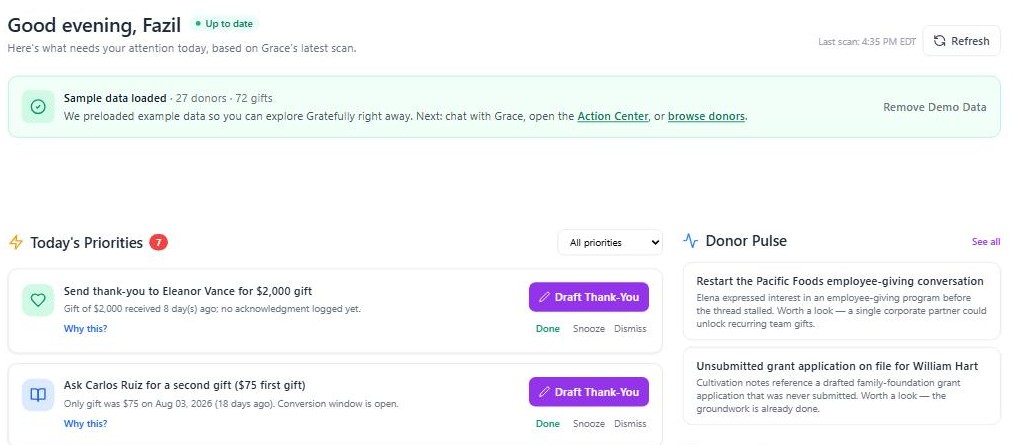This screenshot has height=445, width=1020.
Task: Snooze the Carlos Ruiz priority
Action: (x=589, y=424)
